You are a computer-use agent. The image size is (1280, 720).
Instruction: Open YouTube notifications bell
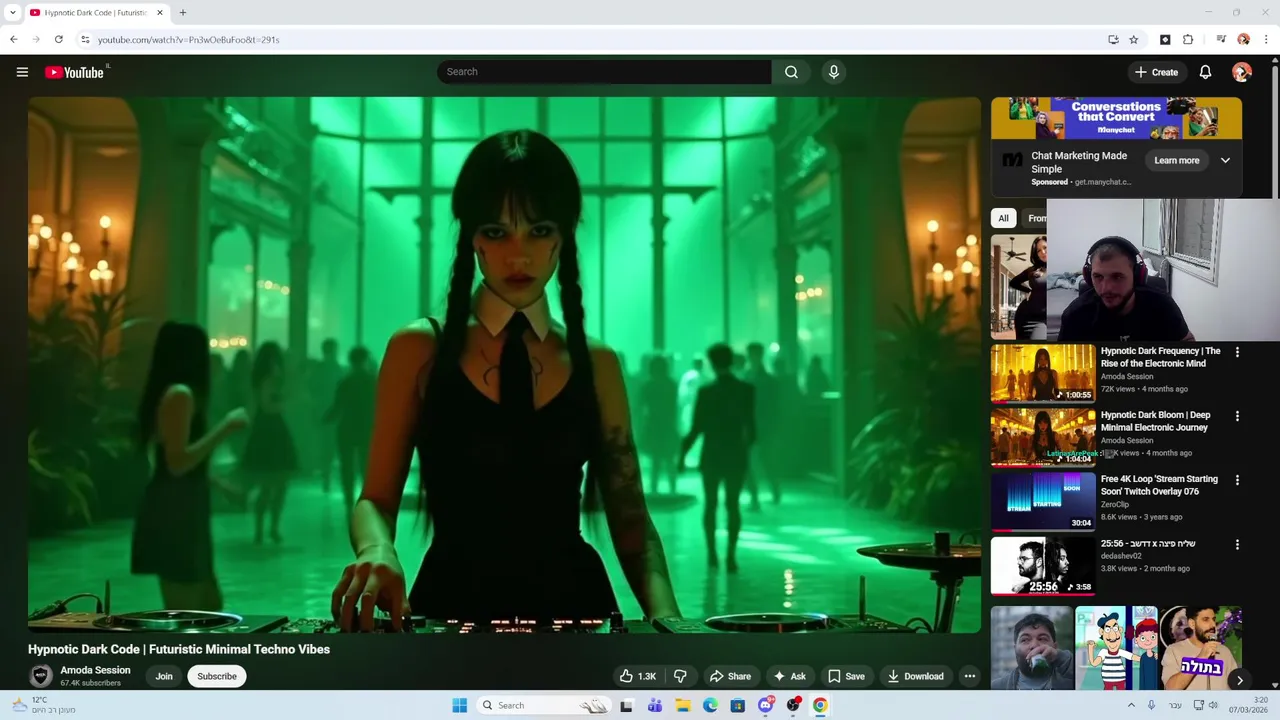1205,72
